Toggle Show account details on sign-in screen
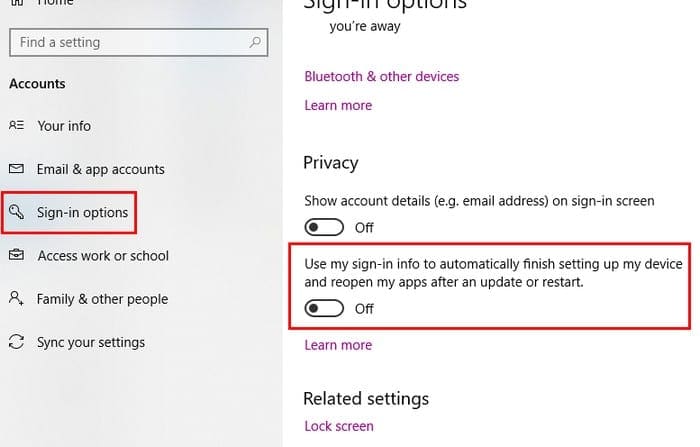Viewport: 700px width, 447px height. click(324, 227)
